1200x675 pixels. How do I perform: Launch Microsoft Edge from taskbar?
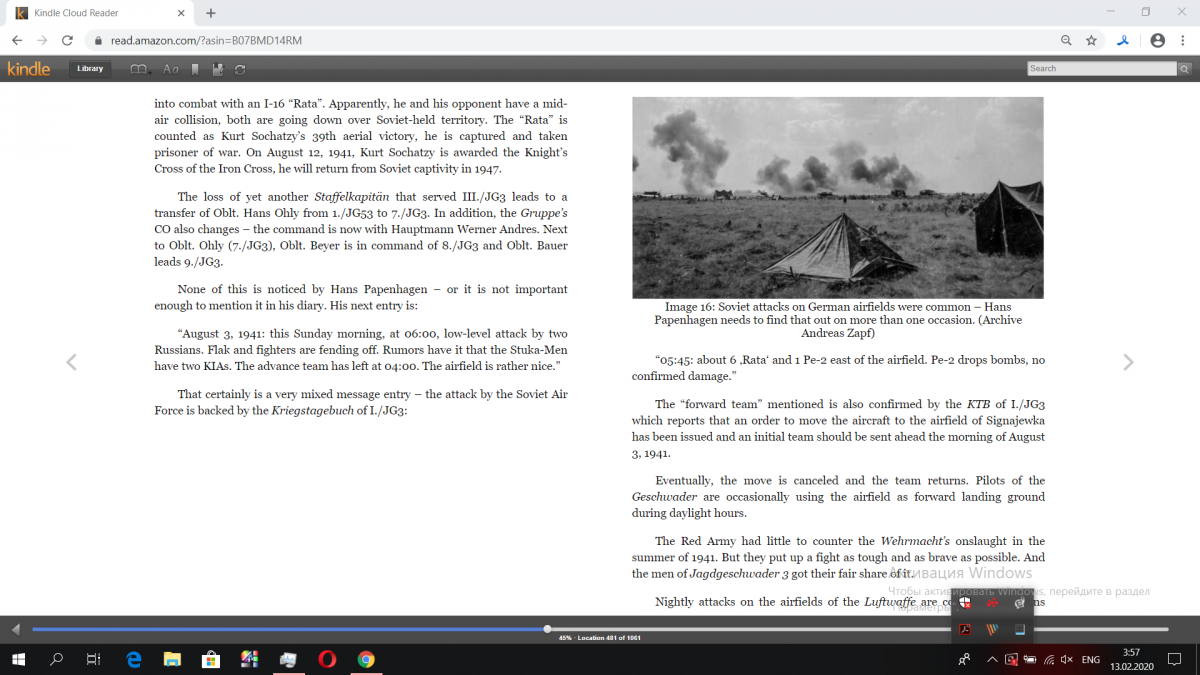[x=133, y=659]
